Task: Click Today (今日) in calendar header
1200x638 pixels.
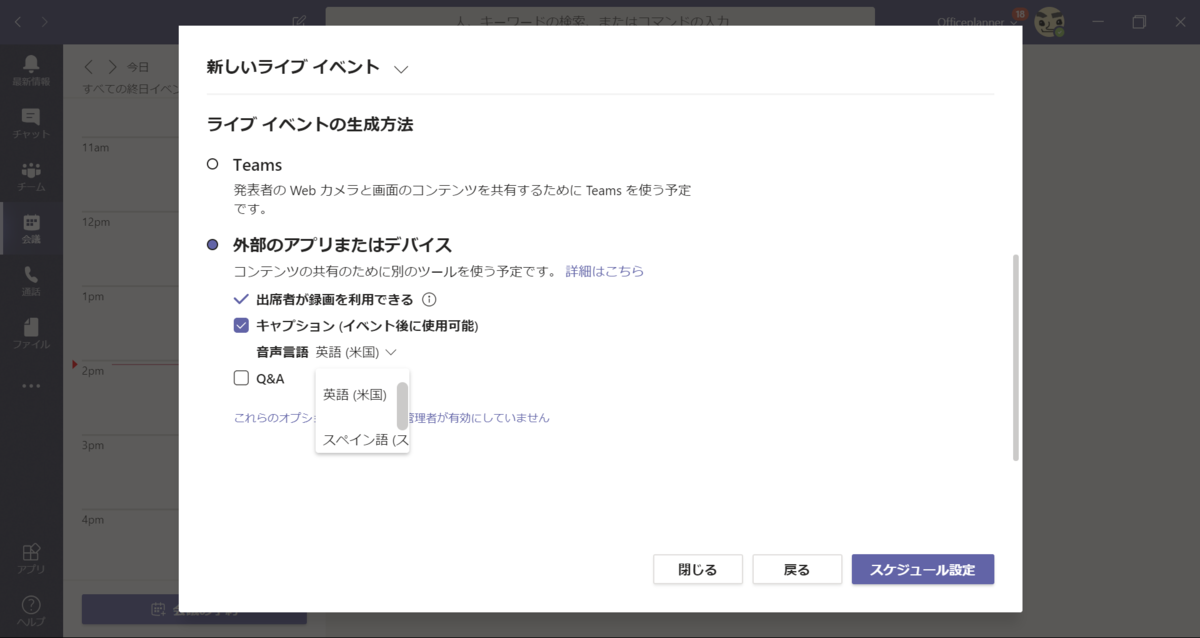Action: point(138,67)
